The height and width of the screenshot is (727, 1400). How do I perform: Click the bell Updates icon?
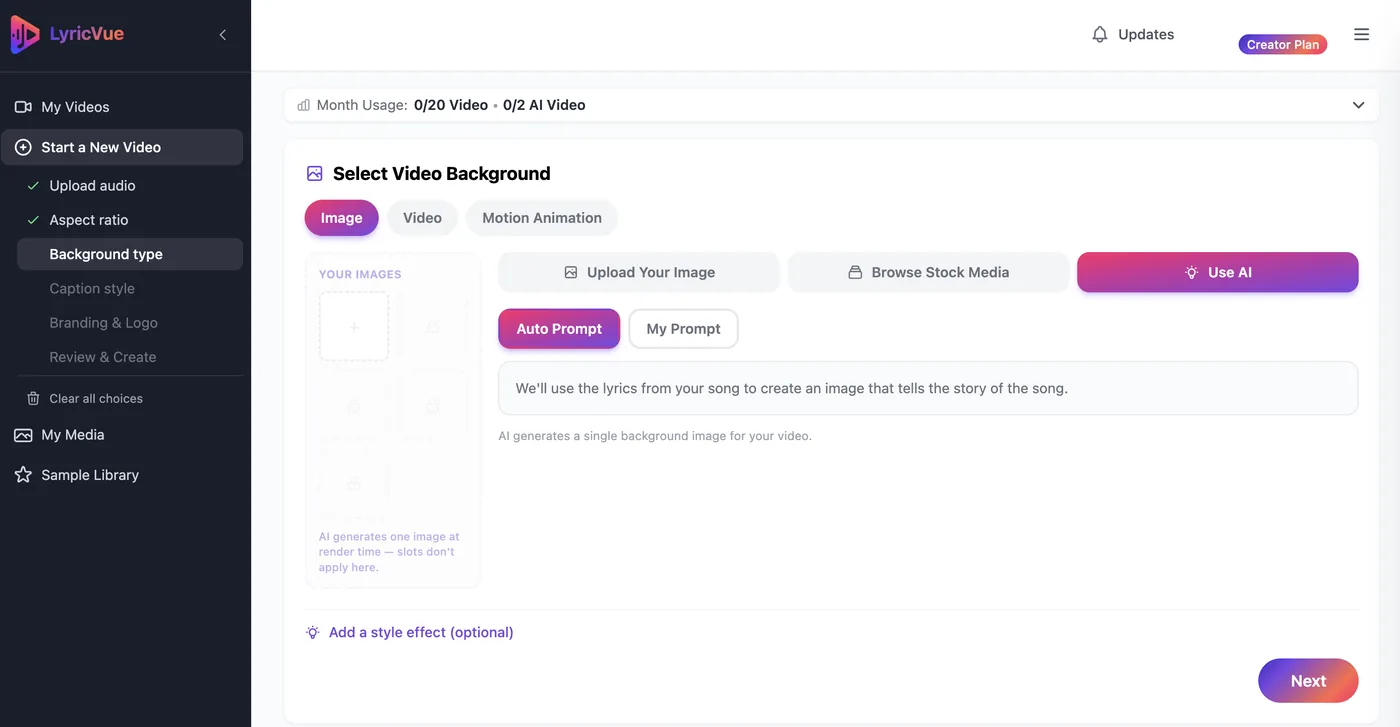point(1100,34)
